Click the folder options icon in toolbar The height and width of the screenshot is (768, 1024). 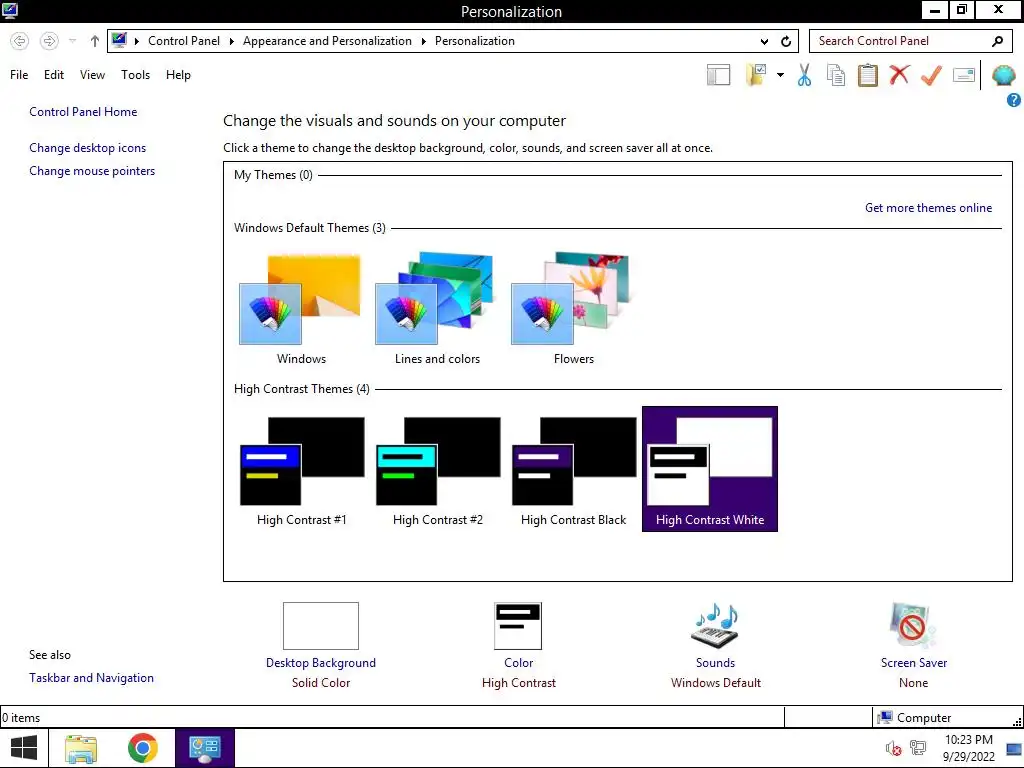756,75
